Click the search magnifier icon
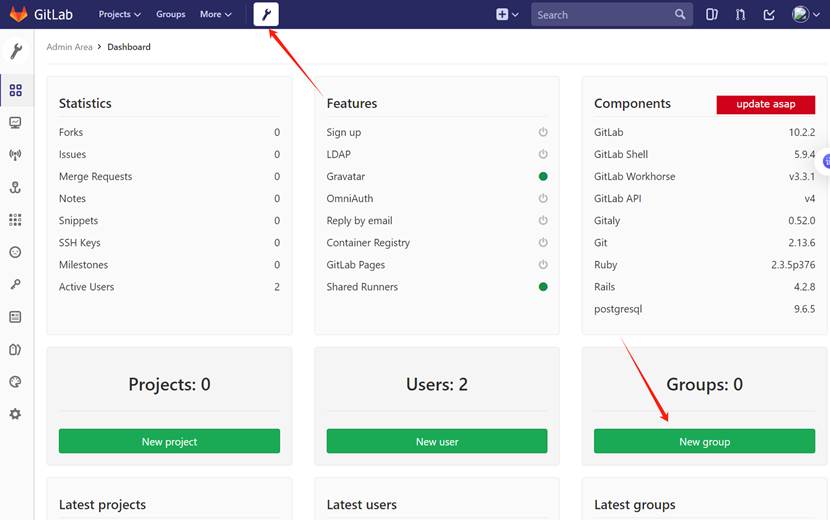830x520 pixels. point(680,14)
